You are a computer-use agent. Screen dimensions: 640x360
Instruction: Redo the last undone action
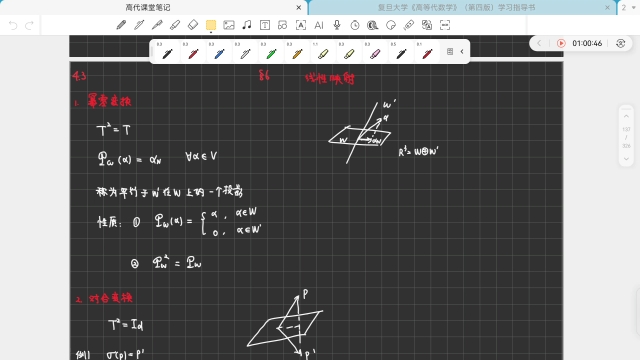[x=29, y=26]
